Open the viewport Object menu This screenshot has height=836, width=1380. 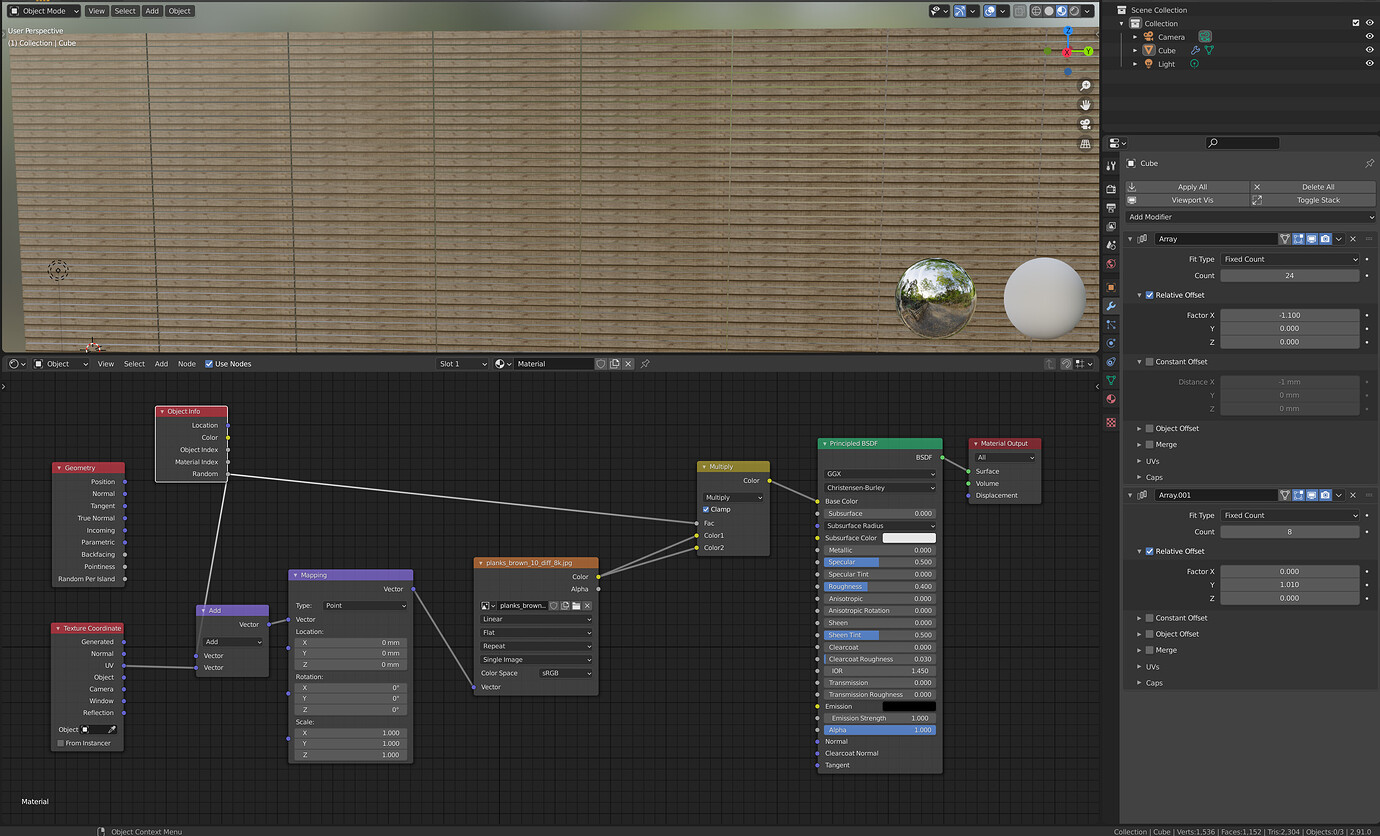(180, 11)
